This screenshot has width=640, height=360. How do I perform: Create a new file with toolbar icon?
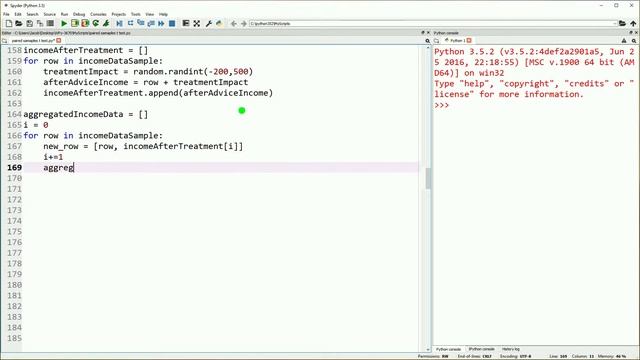[x=9, y=24]
